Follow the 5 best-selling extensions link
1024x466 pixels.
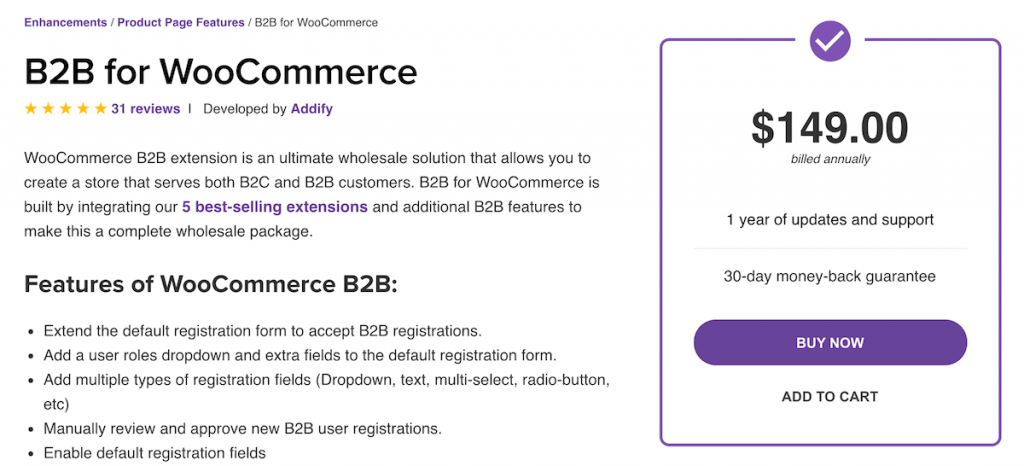coord(275,208)
